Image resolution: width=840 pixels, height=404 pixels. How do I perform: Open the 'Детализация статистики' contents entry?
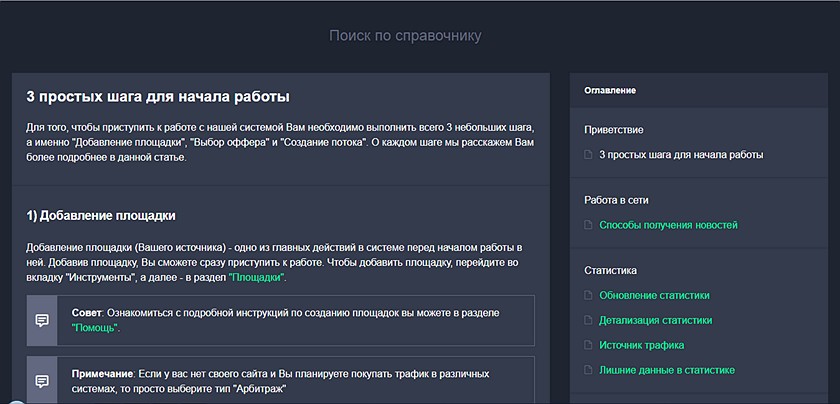pyautogui.click(x=656, y=320)
